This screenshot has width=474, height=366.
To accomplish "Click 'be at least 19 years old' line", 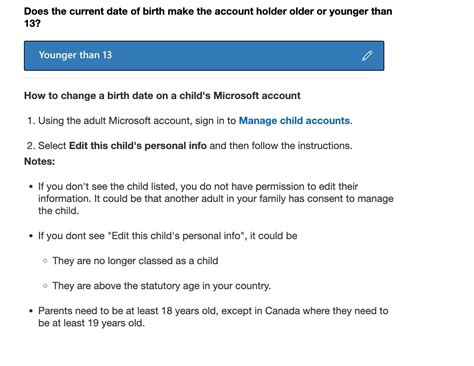I will (x=91, y=323).
